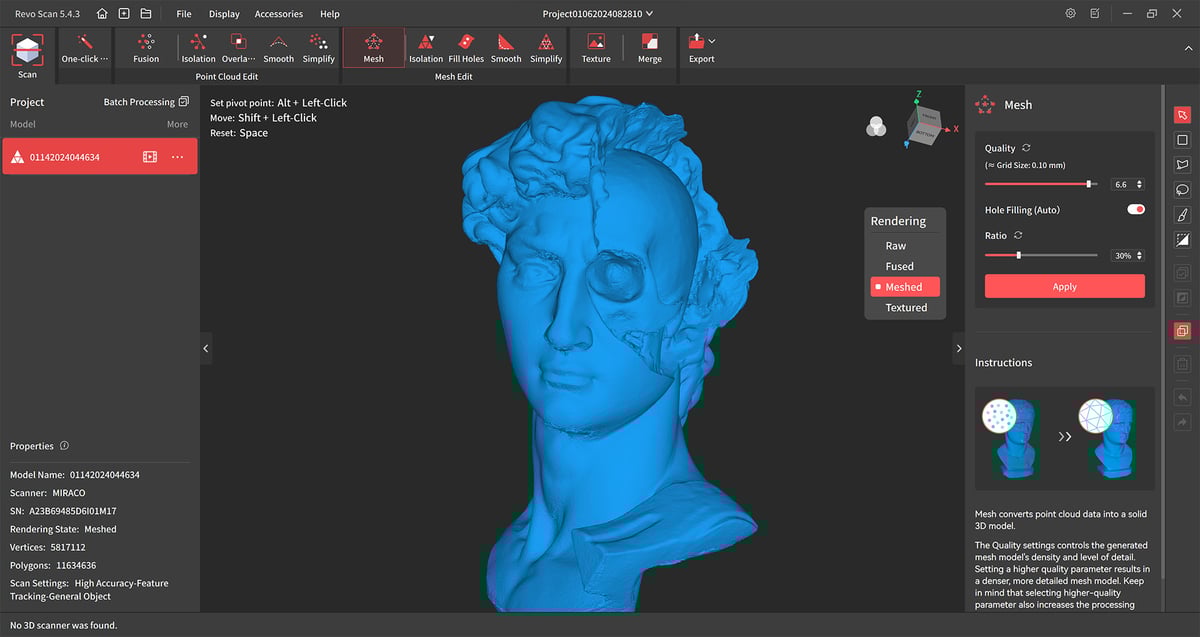Viewport: 1200px width, 637px height.
Task: Go to Home via house icon
Action: tap(102, 14)
